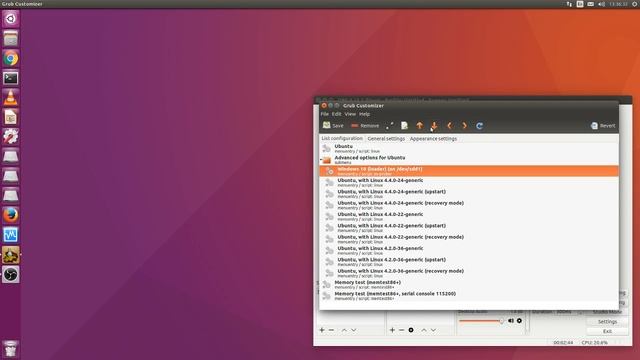Remove source with the minus icon in OBS

click(x=402, y=330)
